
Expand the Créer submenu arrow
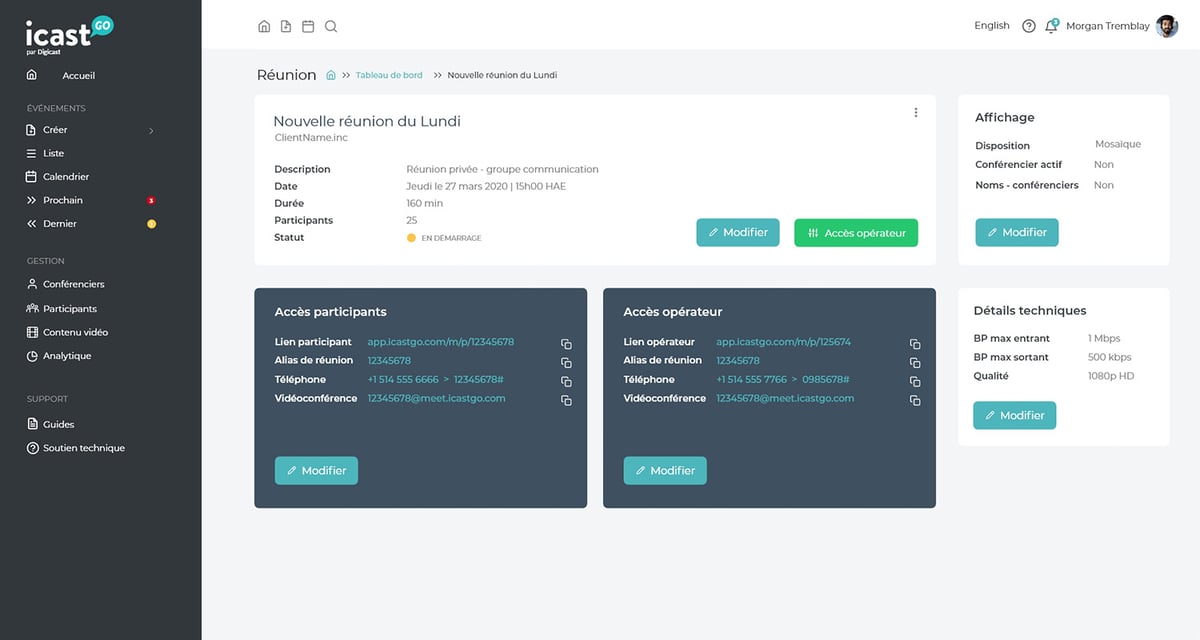tap(151, 130)
